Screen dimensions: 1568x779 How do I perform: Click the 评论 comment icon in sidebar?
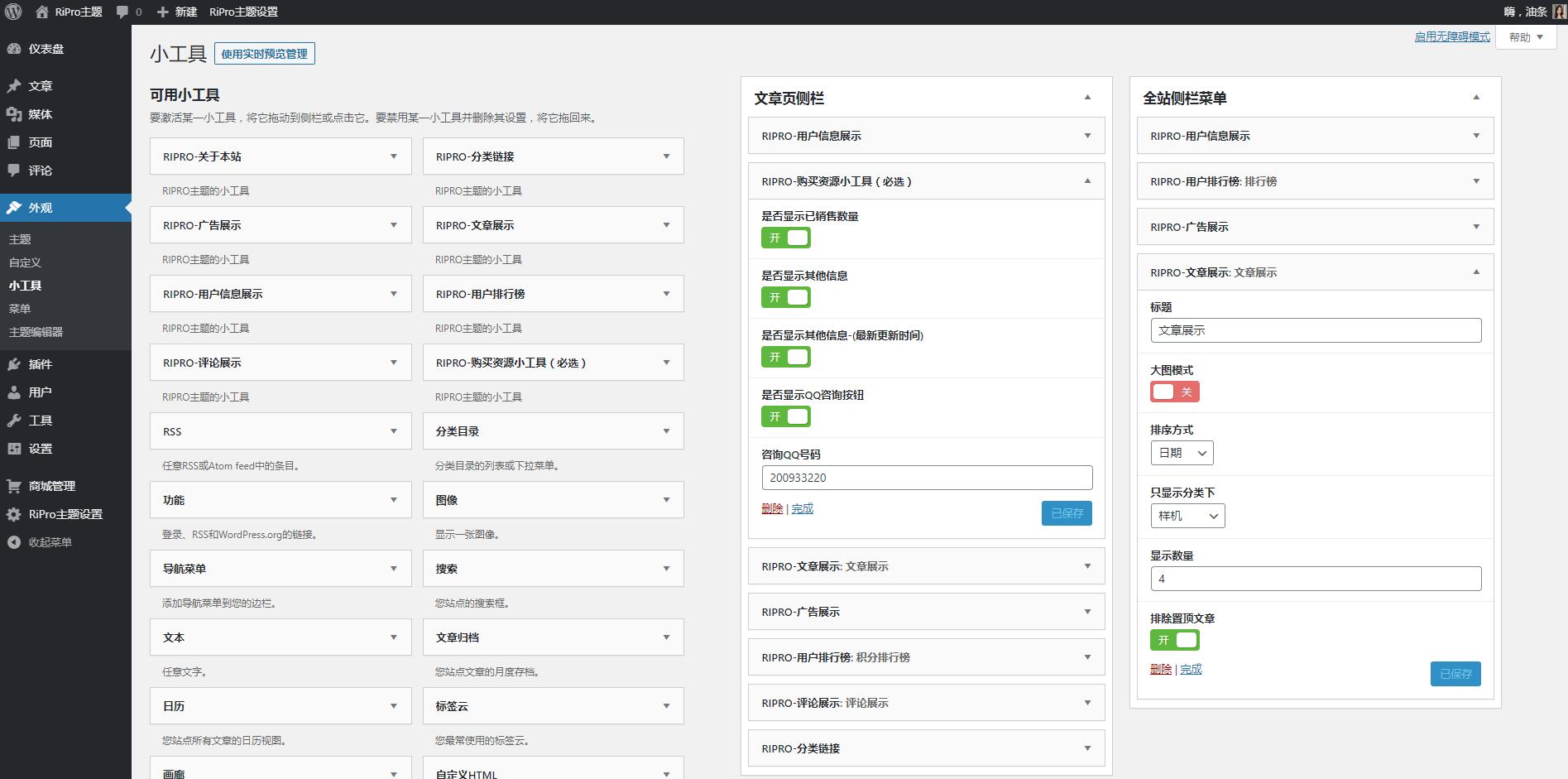[14, 171]
